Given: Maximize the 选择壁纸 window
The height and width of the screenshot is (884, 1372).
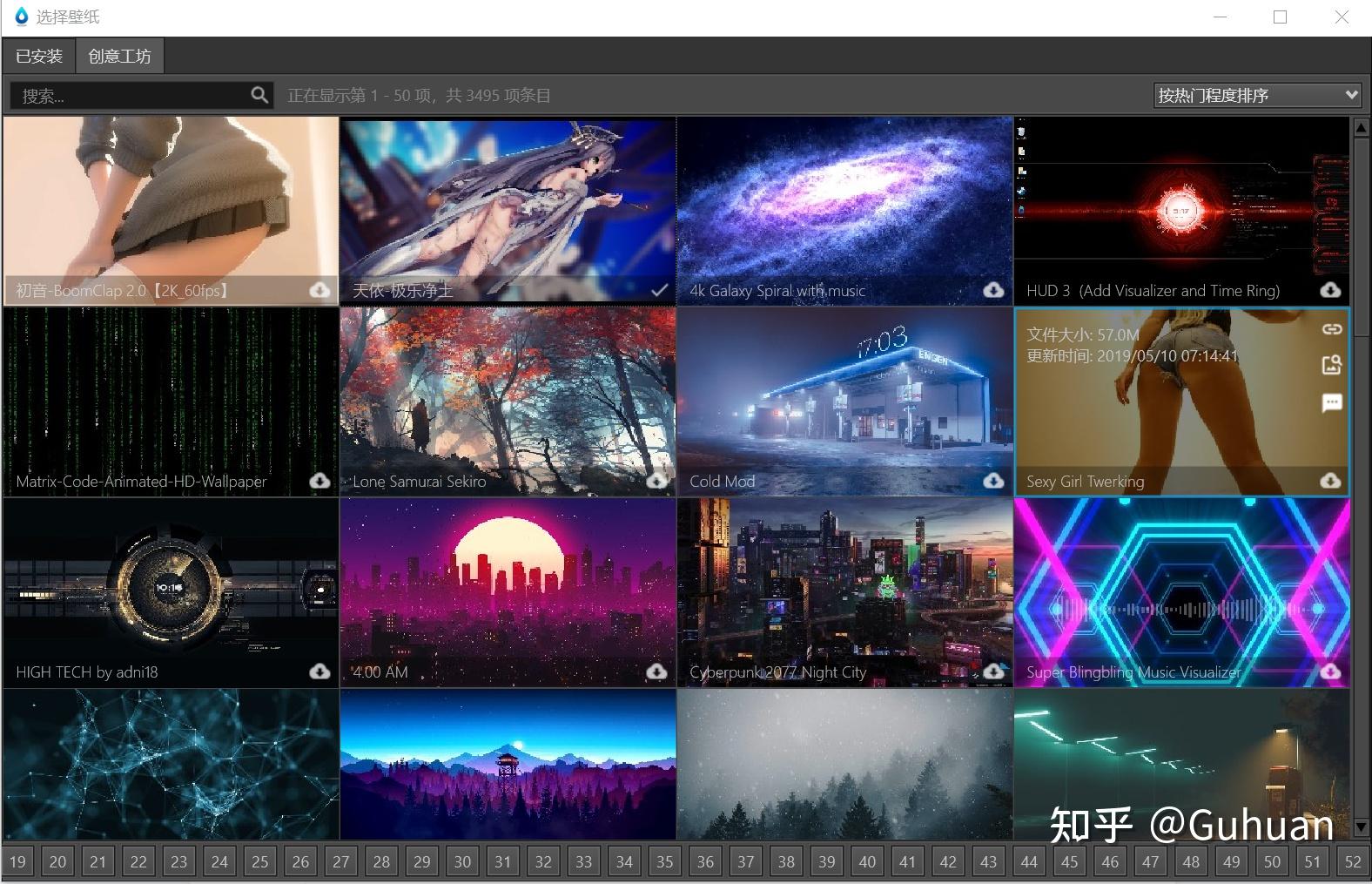Looking at the screenshot, I should point(1280,17).
